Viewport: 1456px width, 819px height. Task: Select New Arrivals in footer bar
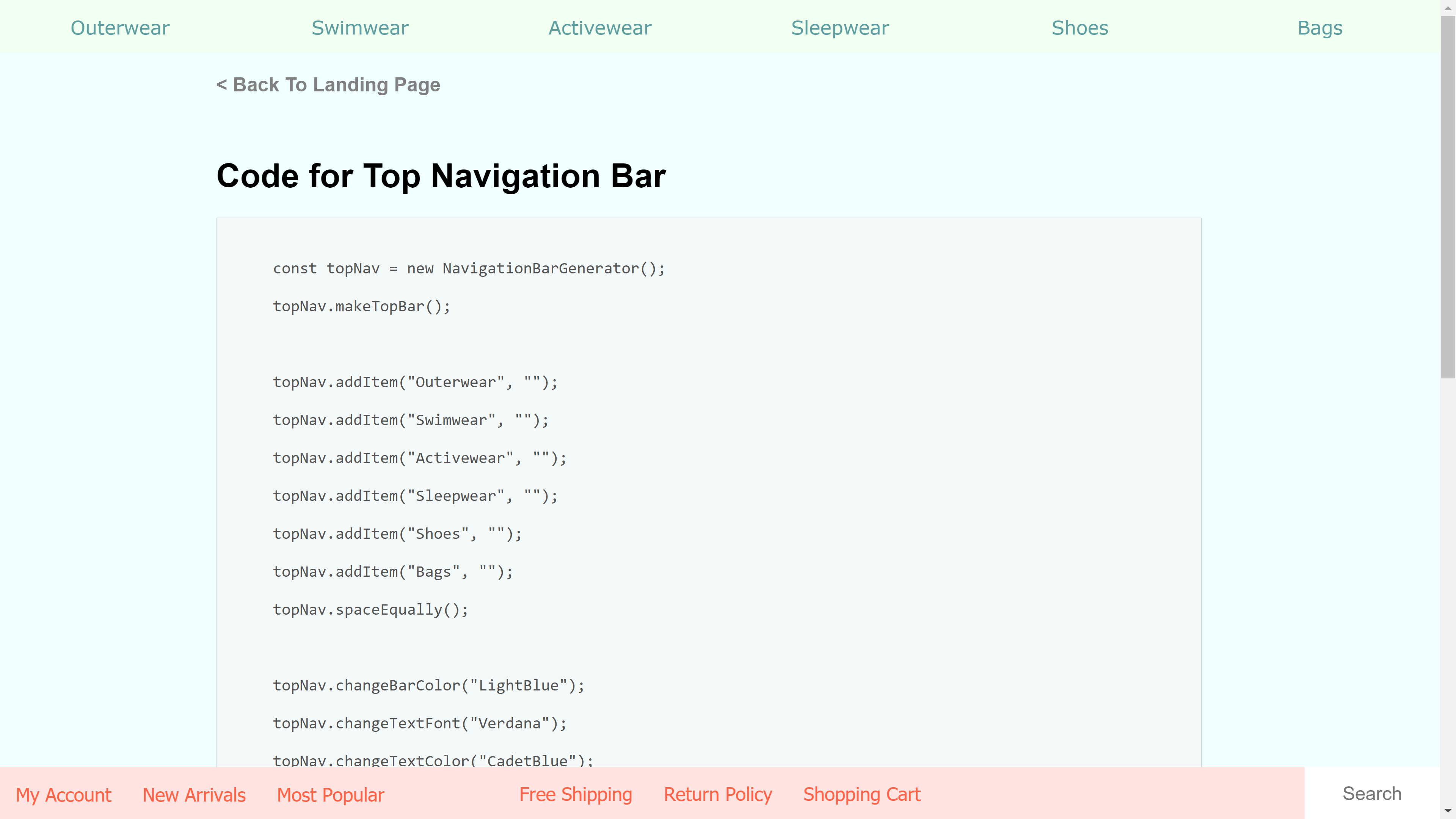click(194, 794)
